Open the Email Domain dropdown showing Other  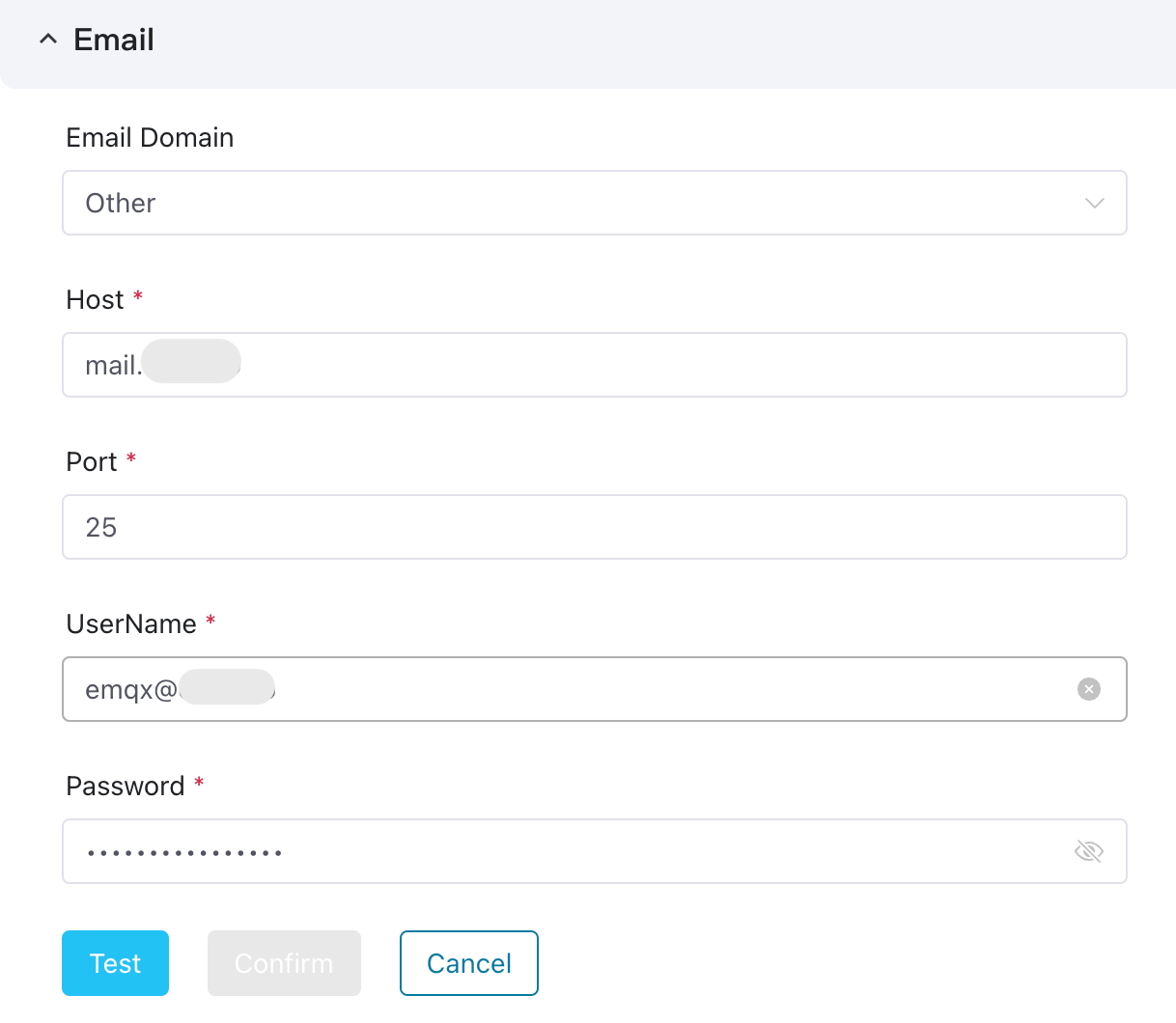[x=579, y=203]
